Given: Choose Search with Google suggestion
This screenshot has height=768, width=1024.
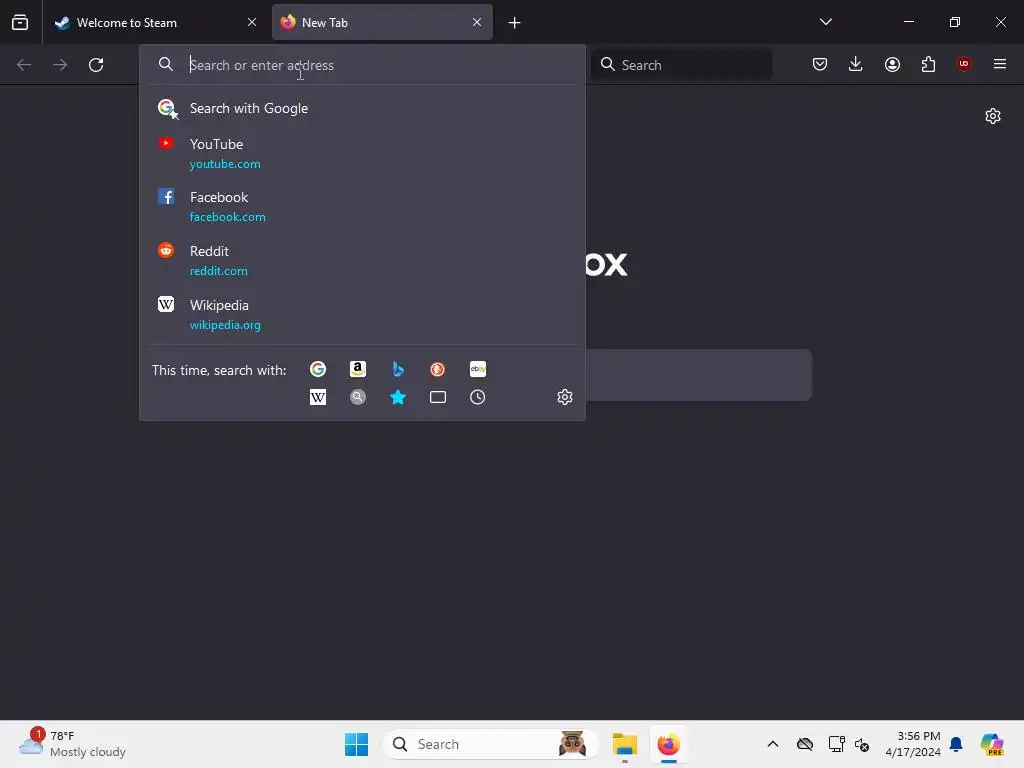Looking at the screenshot, I should tap(362, 108).
